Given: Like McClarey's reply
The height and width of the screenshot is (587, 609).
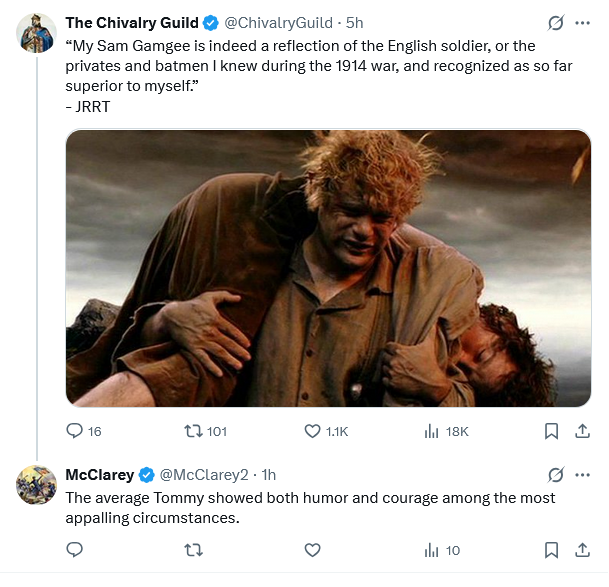Looking at the screenshot, I should [312, 549].
